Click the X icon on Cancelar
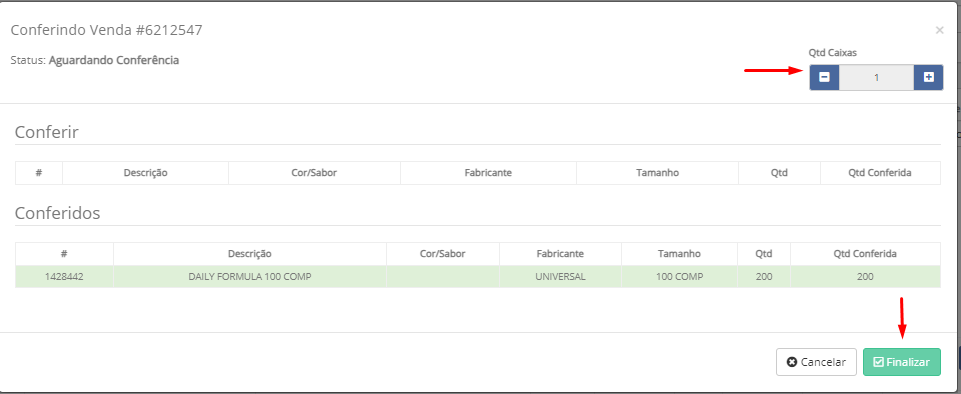This screenshot has height=394, width=961. [x=791, y=362]
